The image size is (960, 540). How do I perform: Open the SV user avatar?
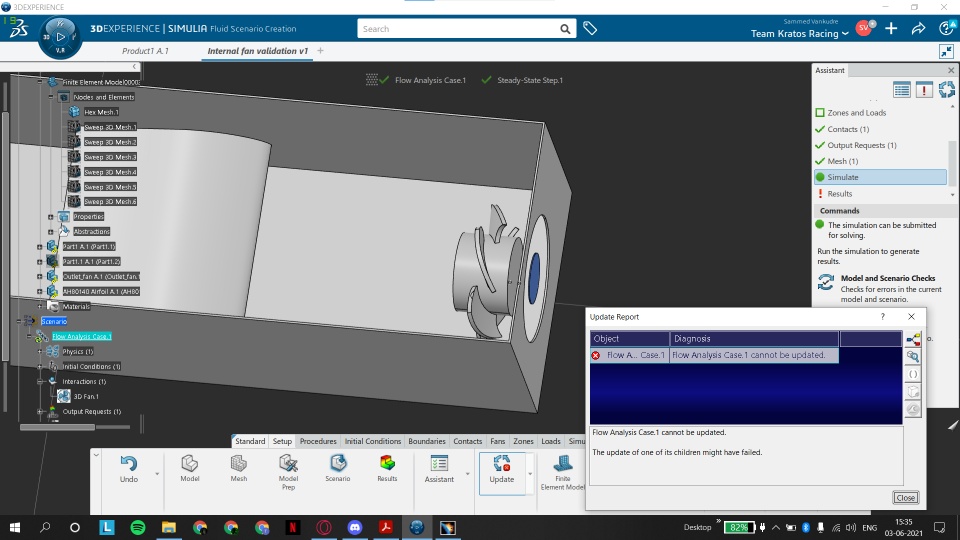click(864, 28)
